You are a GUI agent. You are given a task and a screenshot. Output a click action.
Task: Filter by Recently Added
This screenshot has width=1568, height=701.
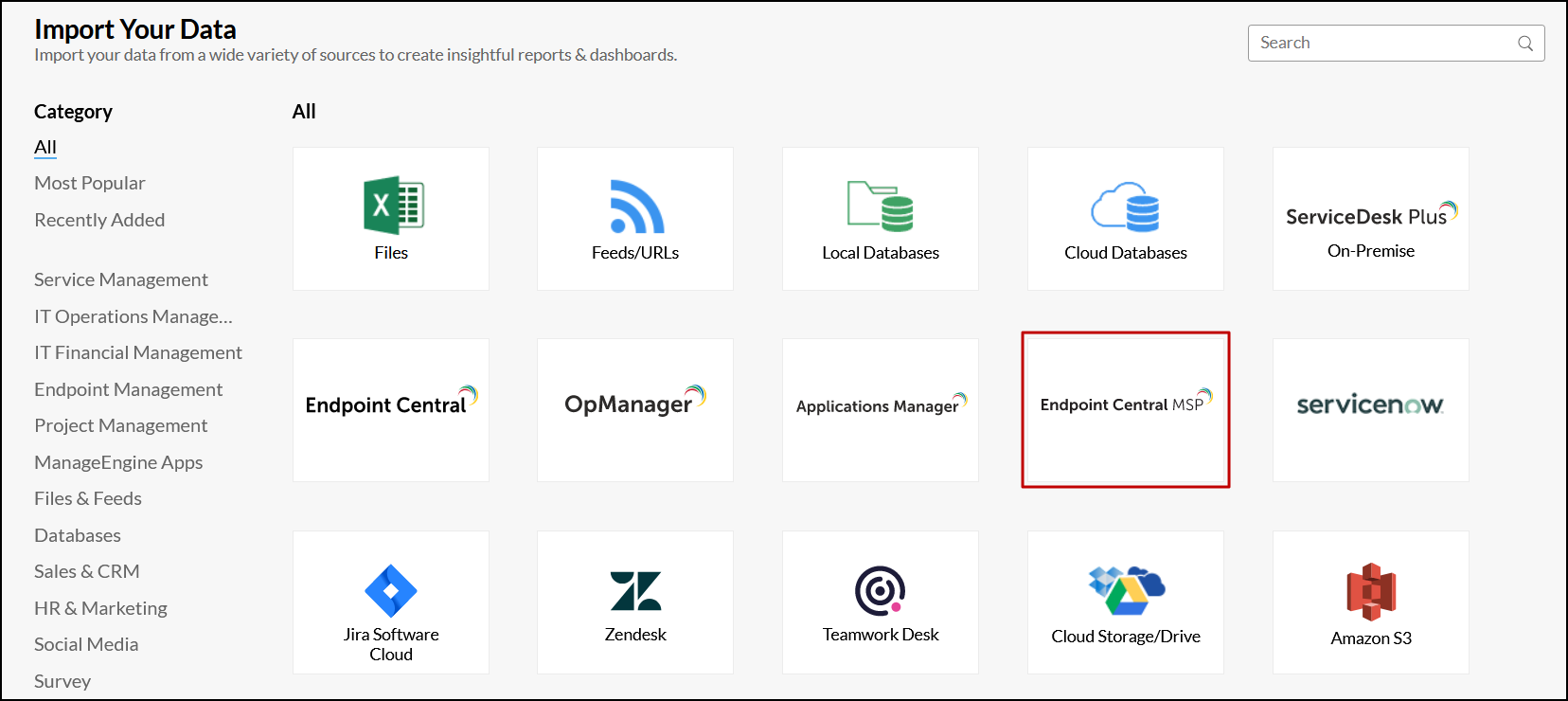[99, 220]
